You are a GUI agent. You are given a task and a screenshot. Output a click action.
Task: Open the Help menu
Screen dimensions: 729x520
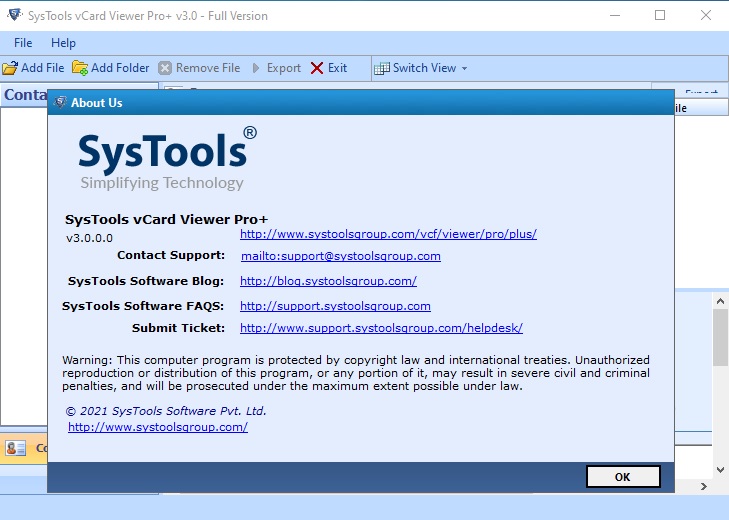point(63,43)
